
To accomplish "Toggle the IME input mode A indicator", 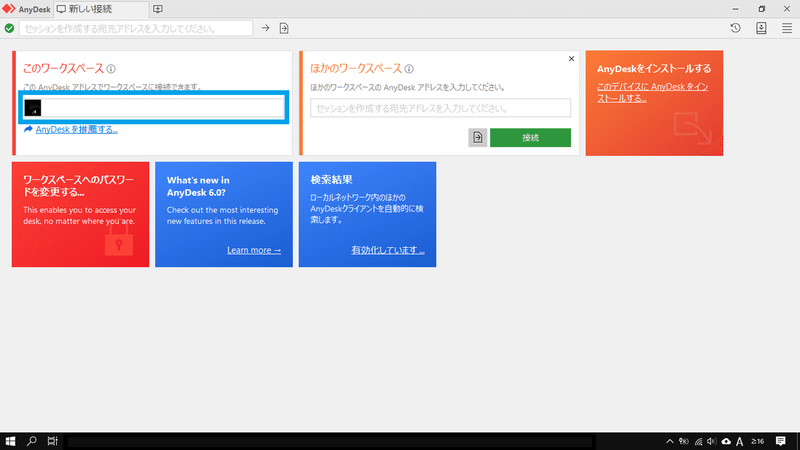I will 739,442.
